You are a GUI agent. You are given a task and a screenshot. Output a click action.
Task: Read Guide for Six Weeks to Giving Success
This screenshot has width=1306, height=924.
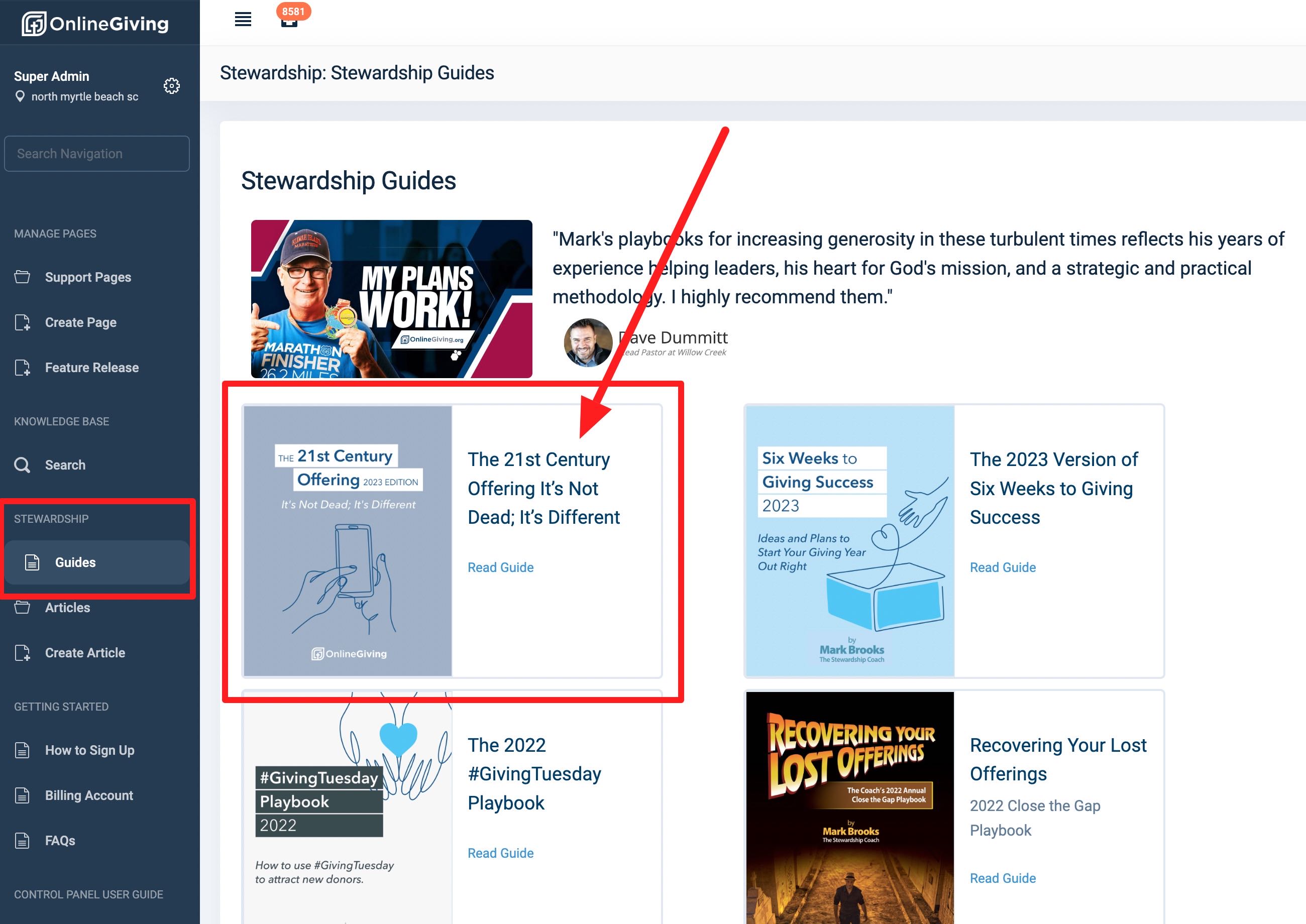1003,567
